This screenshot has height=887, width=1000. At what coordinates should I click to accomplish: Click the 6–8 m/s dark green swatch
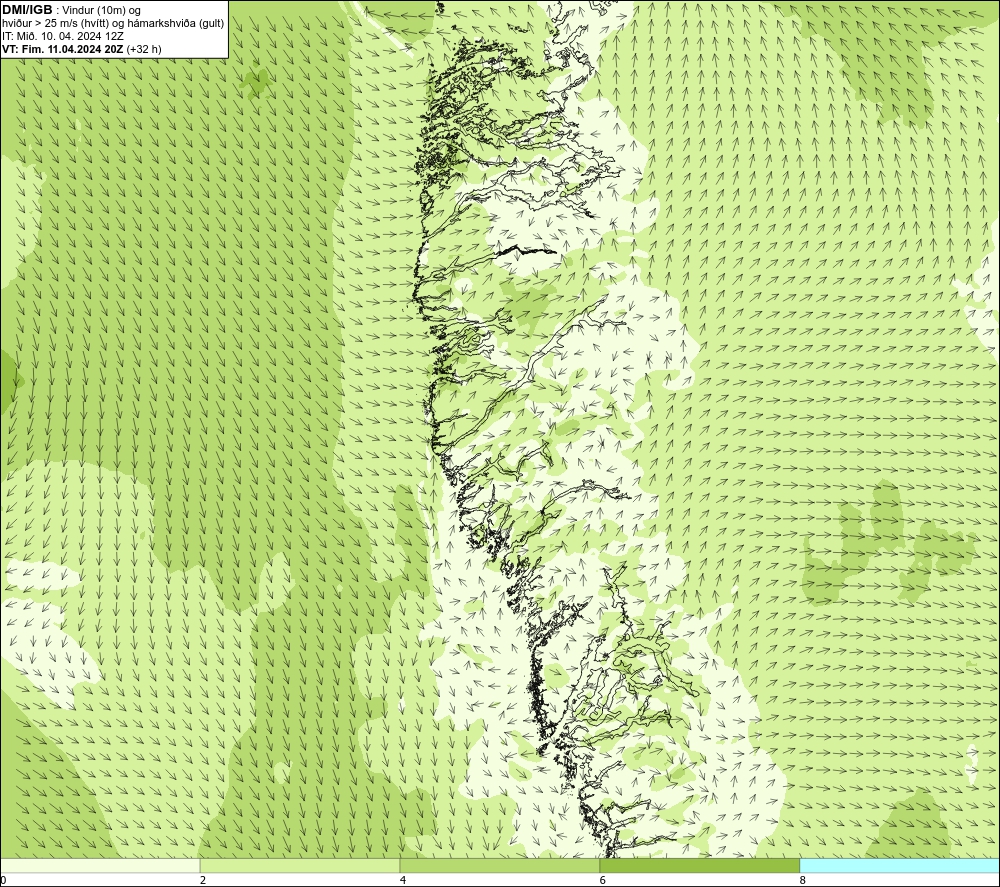pos(700,865)
